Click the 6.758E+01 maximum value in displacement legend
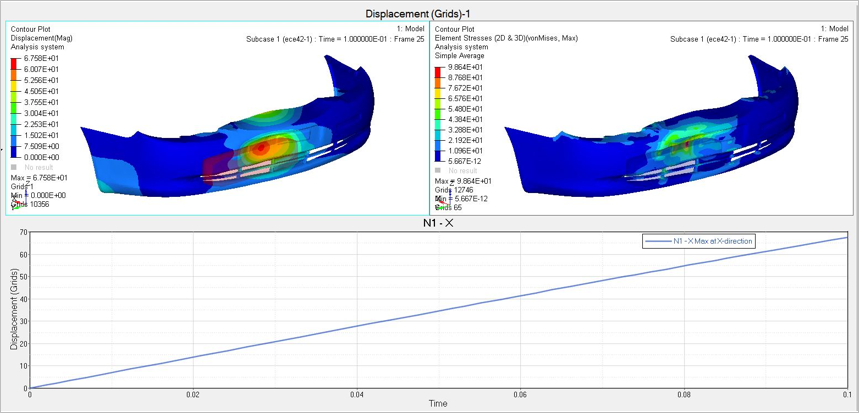This screenshot has width=859, height=413. tap(41, 58)
